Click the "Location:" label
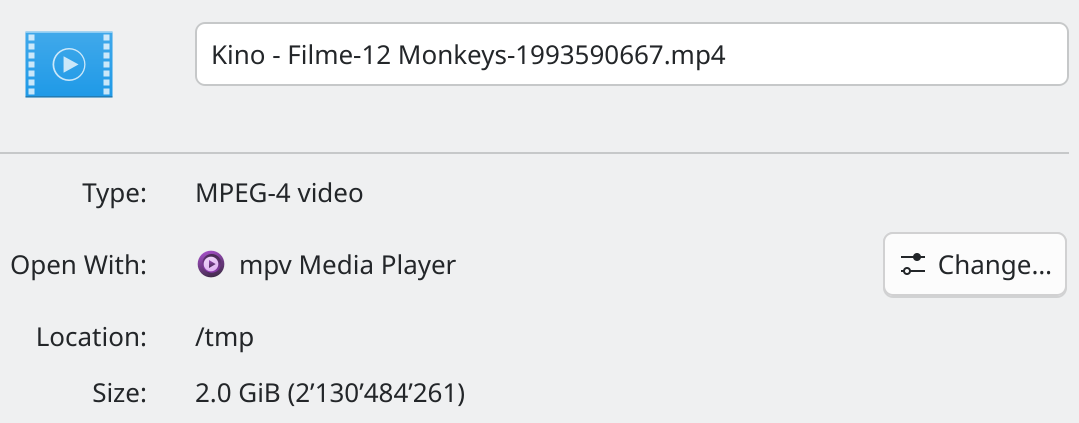The height and width of the screenshot is (423, 1079). pyautogui.click(x=92, y=337)
